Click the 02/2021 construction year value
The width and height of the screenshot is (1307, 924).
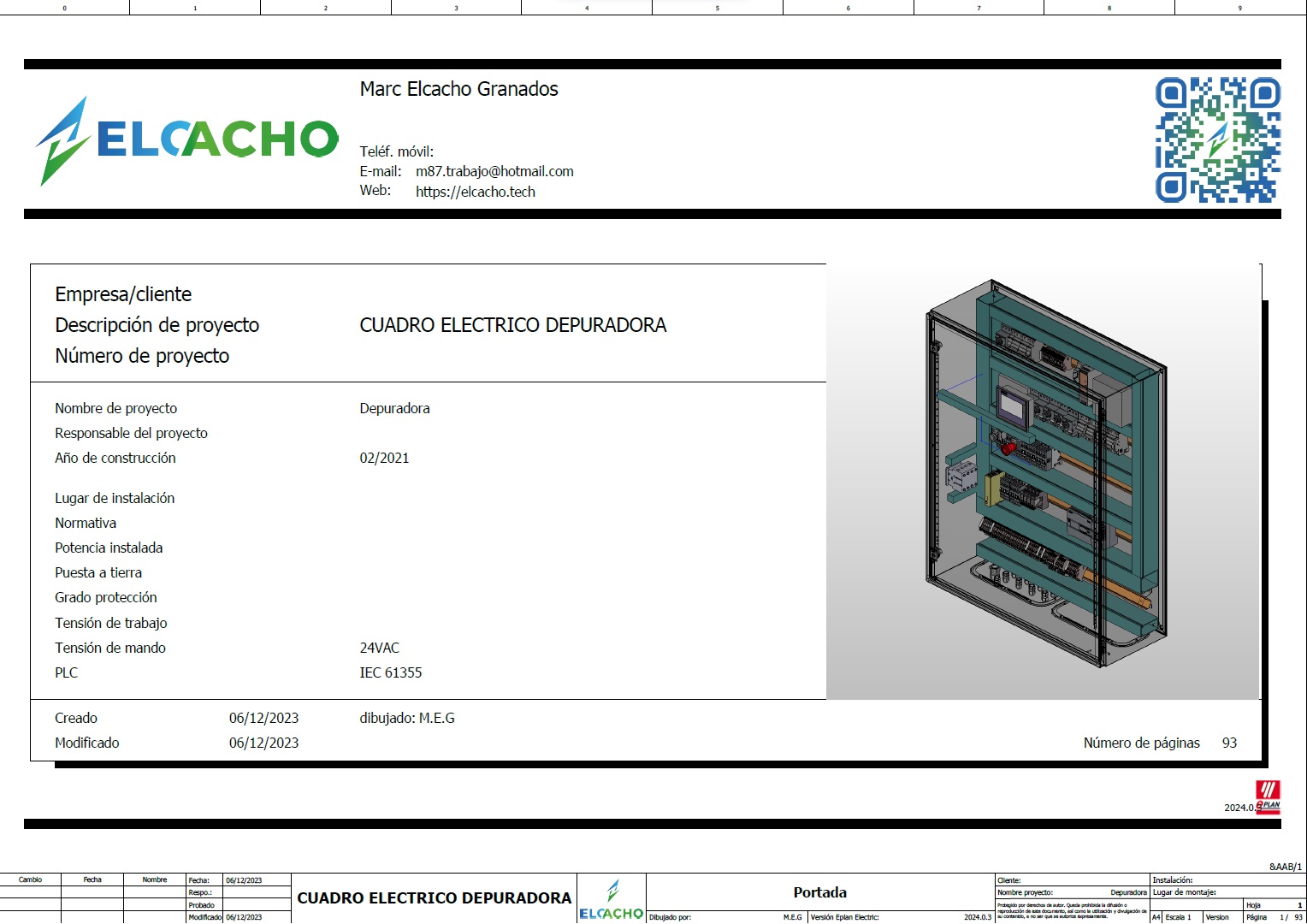(x=384, y=458)
